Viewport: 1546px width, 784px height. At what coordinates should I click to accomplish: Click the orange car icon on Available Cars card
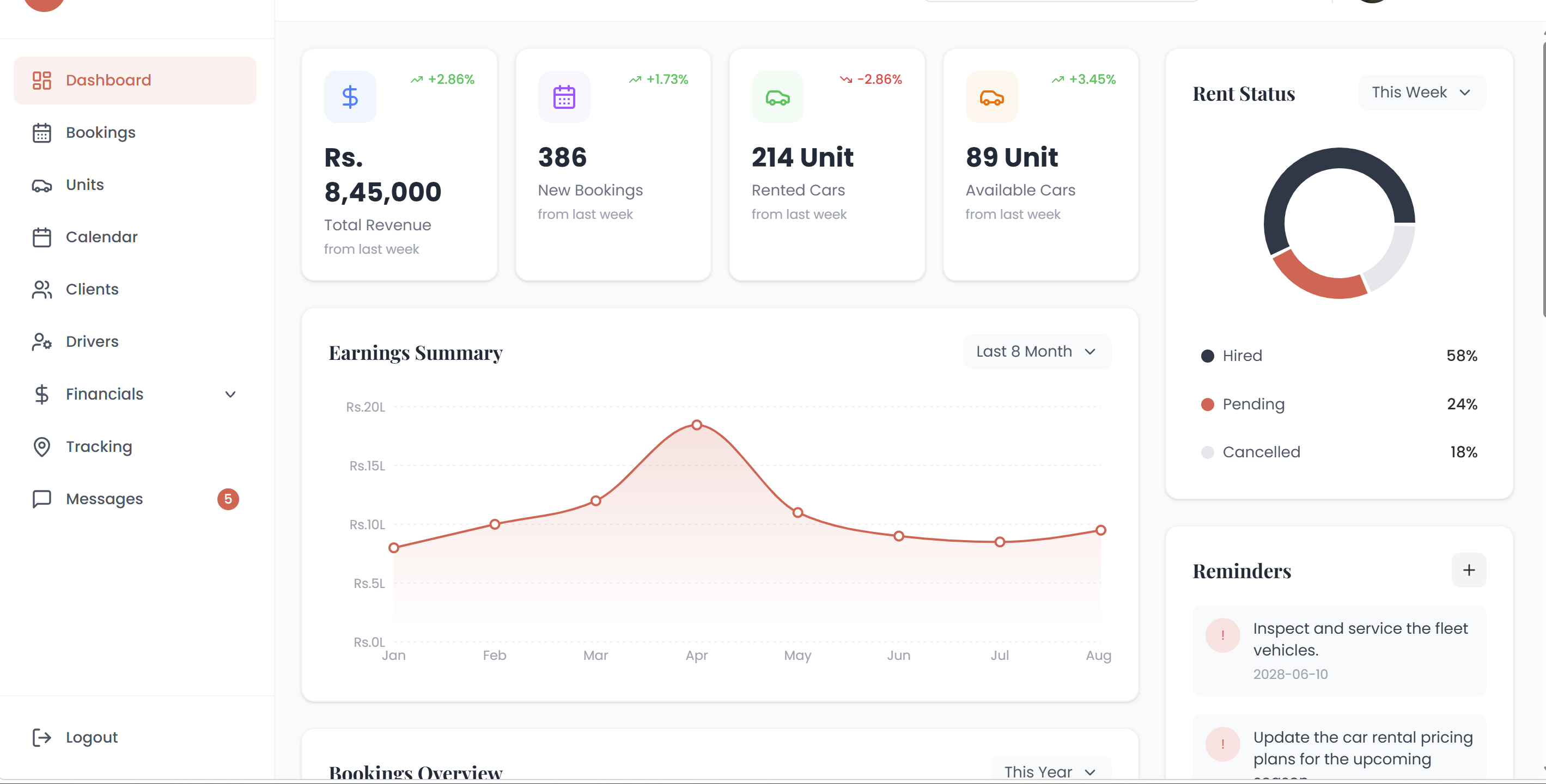coord(991,97)
